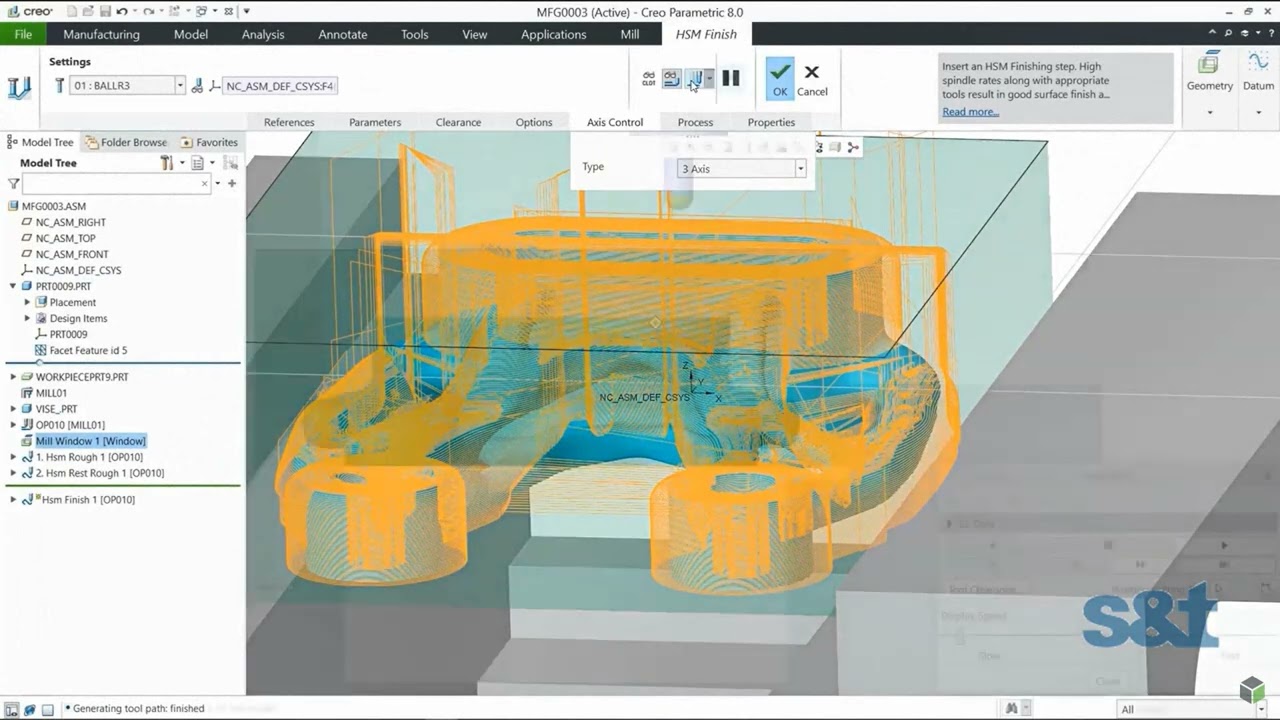Click the Windows switcher icon in quick access toolbar
This screenshot has height=720, width=1280.
[201, 12]
